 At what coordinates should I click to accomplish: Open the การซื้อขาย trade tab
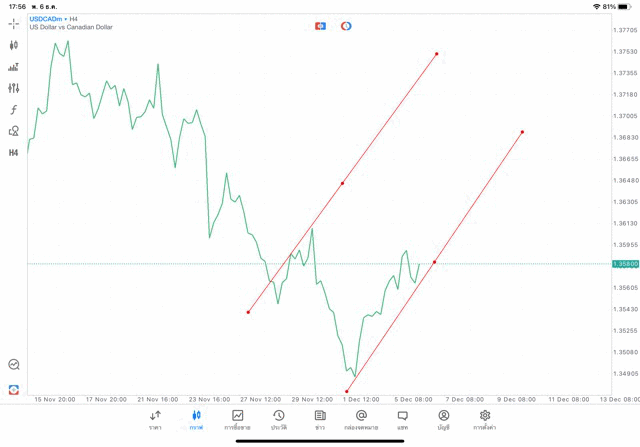tap(238, 420)
